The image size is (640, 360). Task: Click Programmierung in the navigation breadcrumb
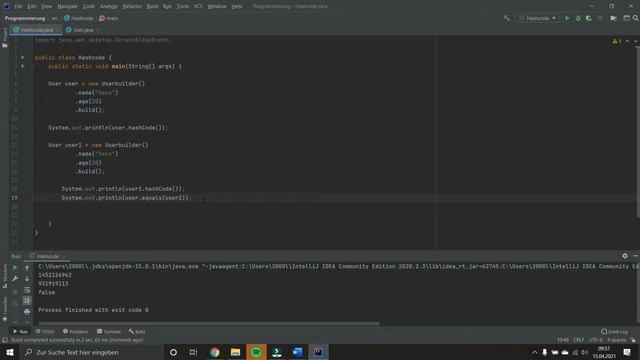pyautogui.click(x=25, y=18)
